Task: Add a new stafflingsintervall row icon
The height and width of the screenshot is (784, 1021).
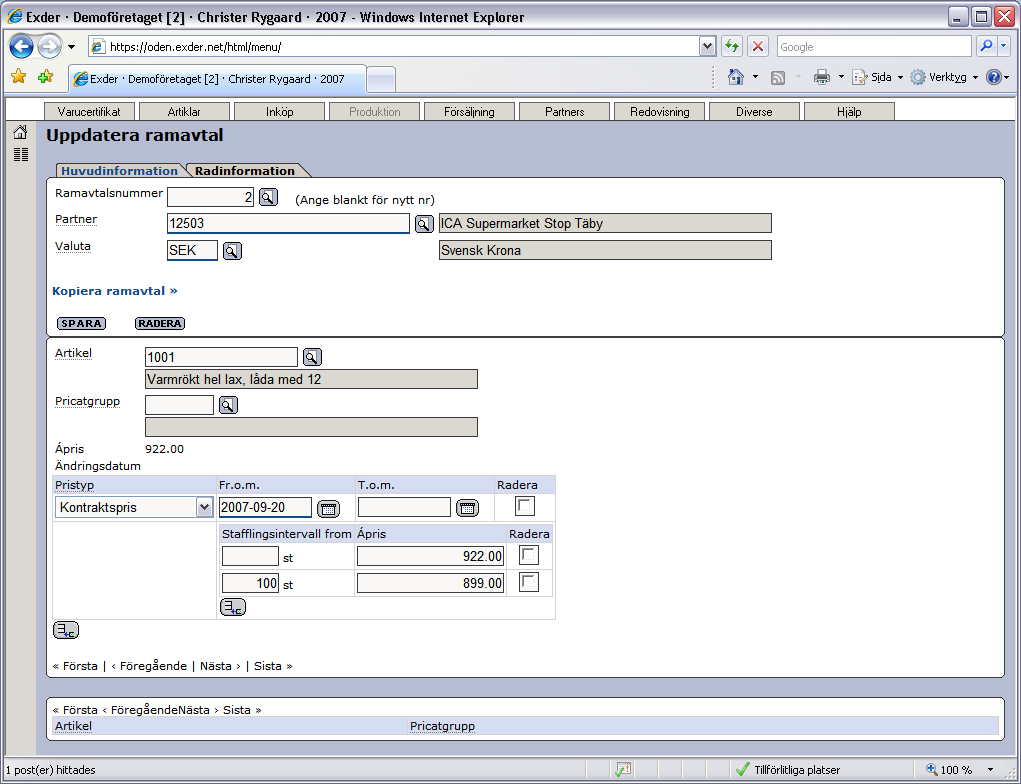Action: [x=233, y=608]
